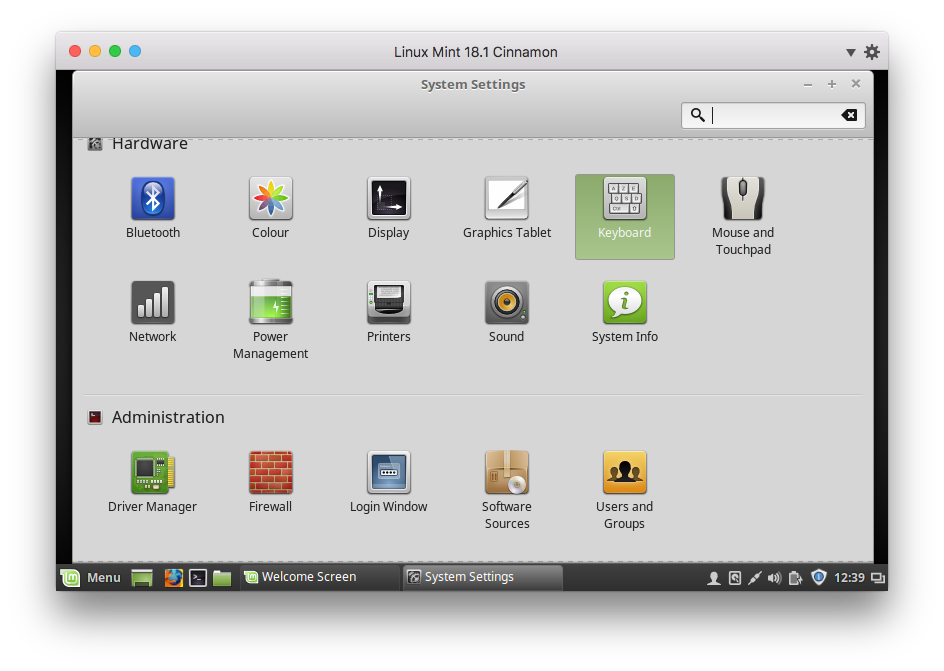Click the removable drives tray icon

(x=734, y=578)
